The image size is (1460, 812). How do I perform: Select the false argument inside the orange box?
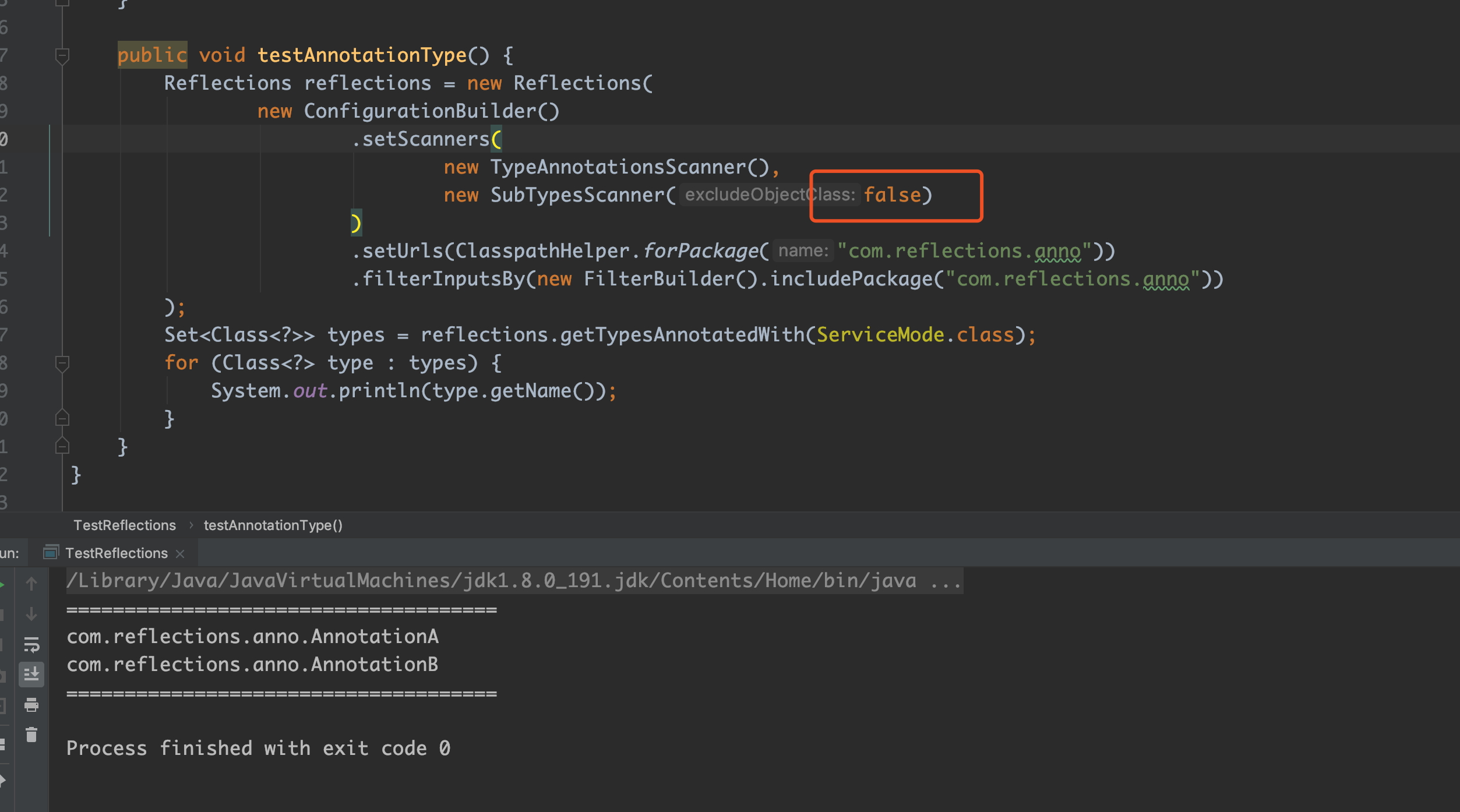[893, 195]
